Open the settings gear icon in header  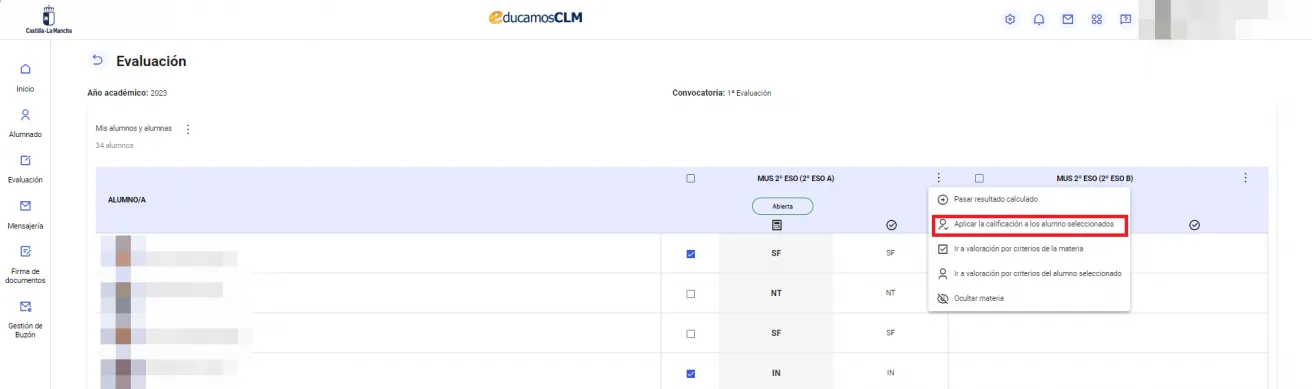pos(1010,19)
